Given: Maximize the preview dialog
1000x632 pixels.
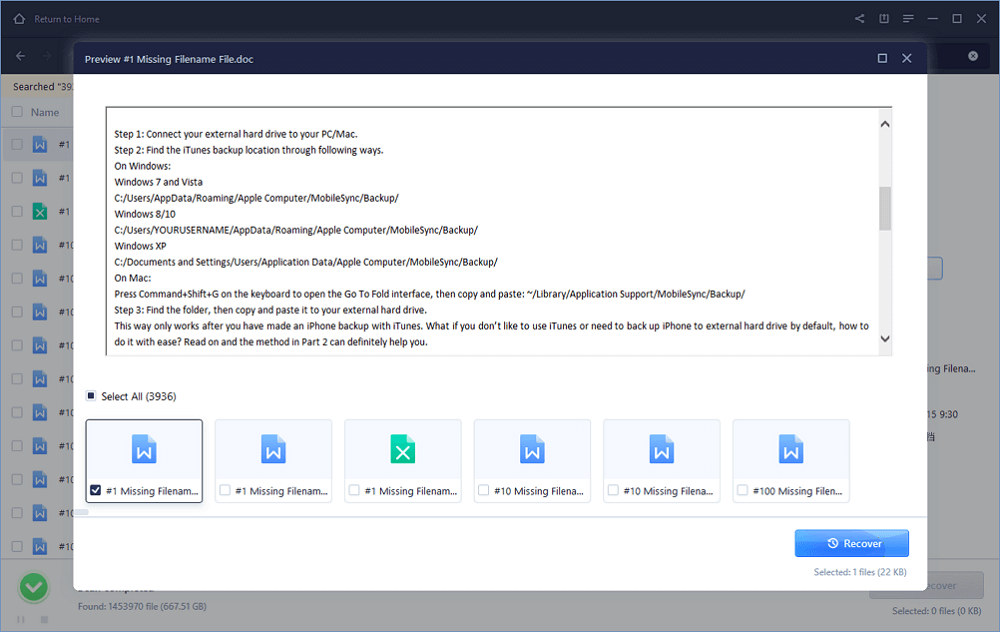Looking at the screenshot, I should pos(882,59).
